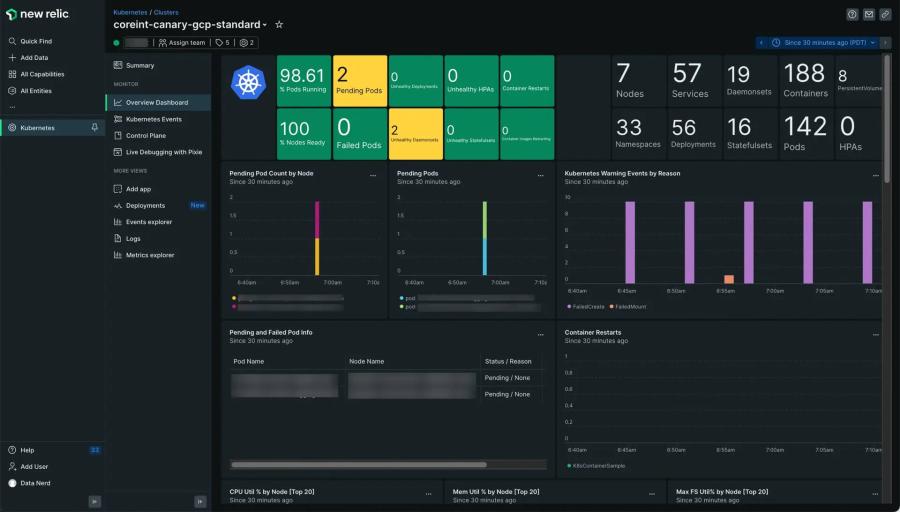Screen dimensions: 900x512
Task: Click the Add User icon
Action: coord(12,467)
